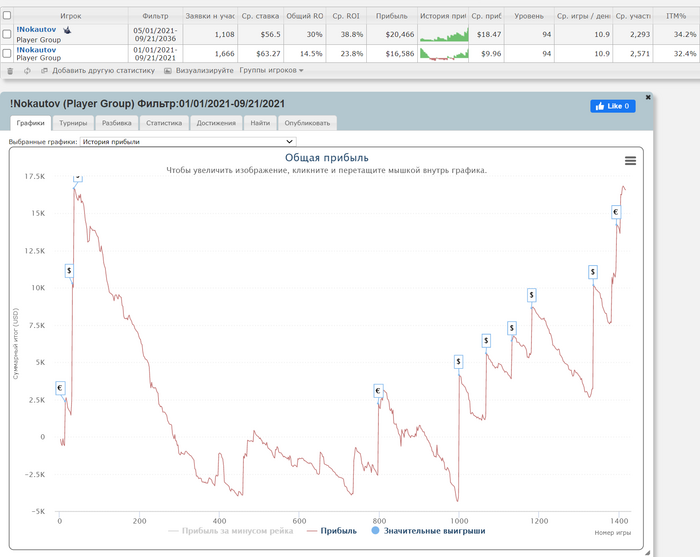Click the $9.96 average profit cell
This screenshot has height=557, width=700.
point(487,54)
